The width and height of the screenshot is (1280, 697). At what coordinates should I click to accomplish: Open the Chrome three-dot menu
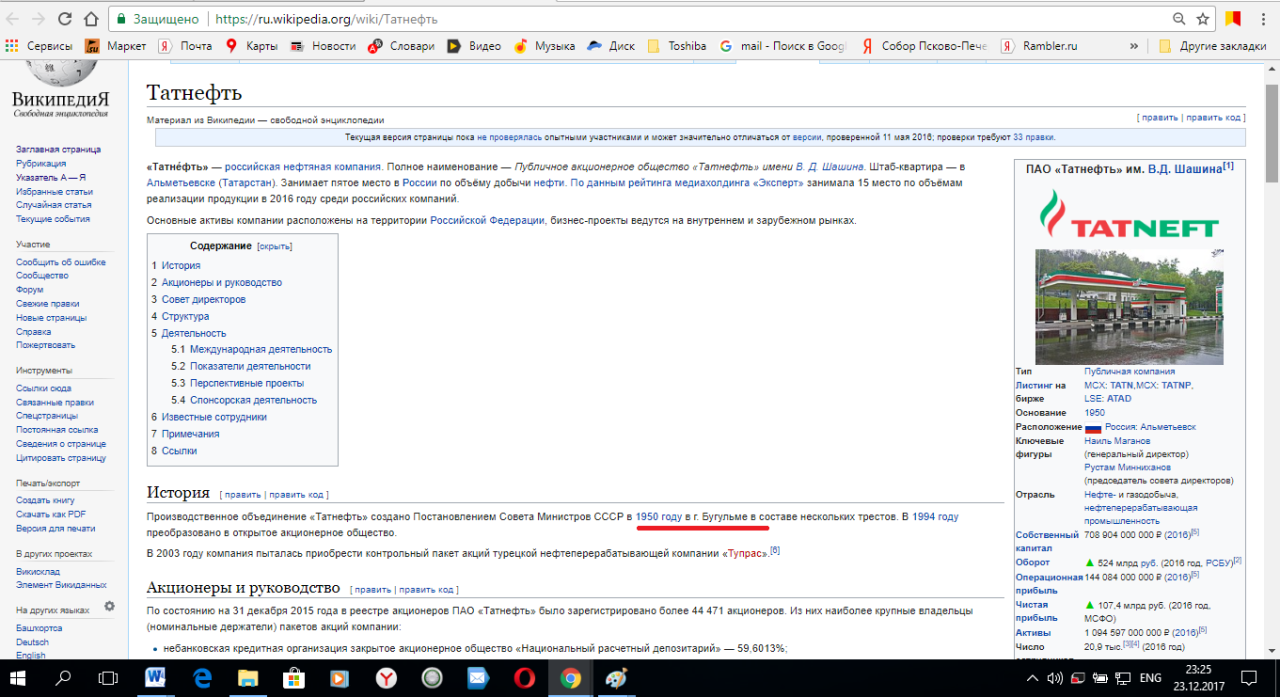pos(1263,19)
